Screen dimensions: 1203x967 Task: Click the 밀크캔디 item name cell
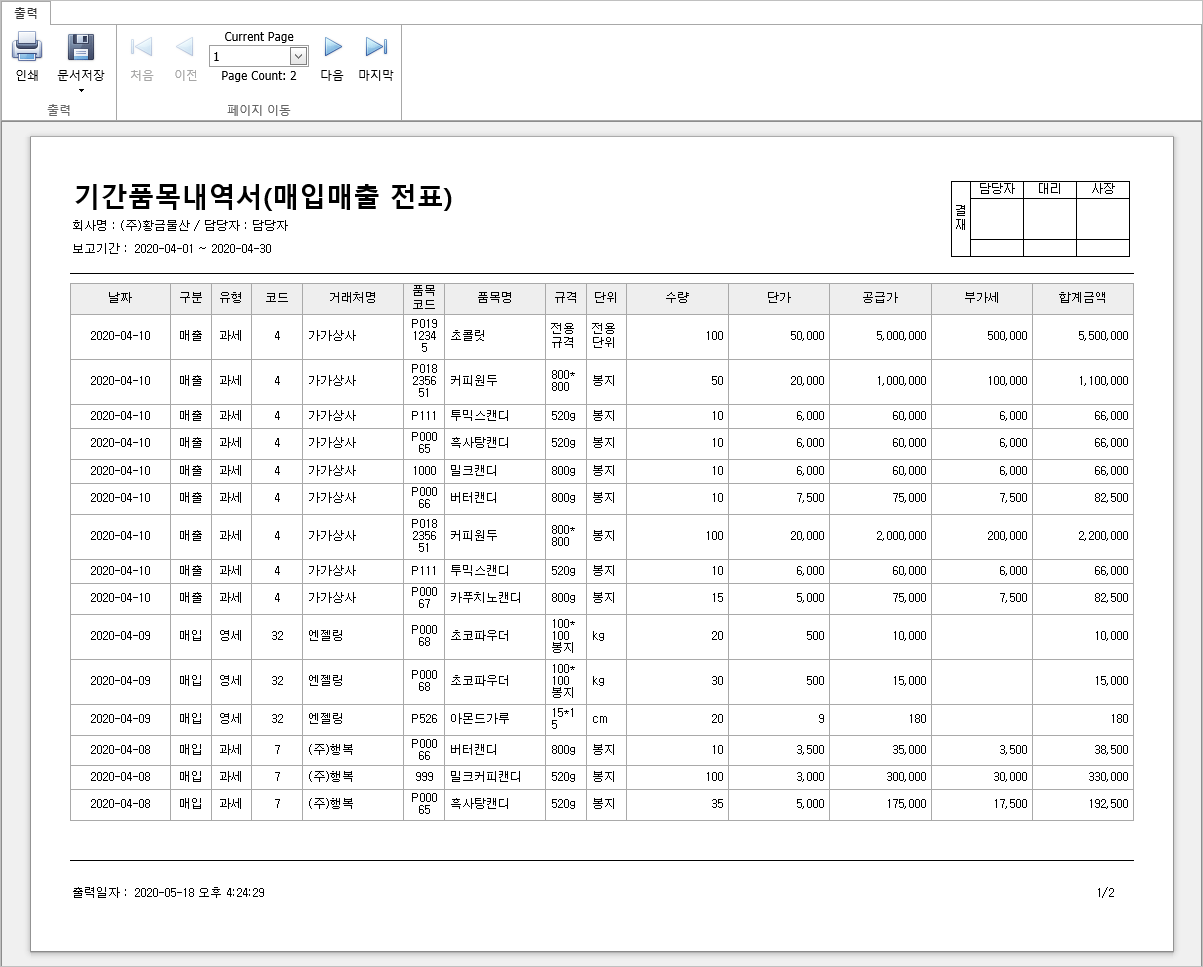(495, 470)
